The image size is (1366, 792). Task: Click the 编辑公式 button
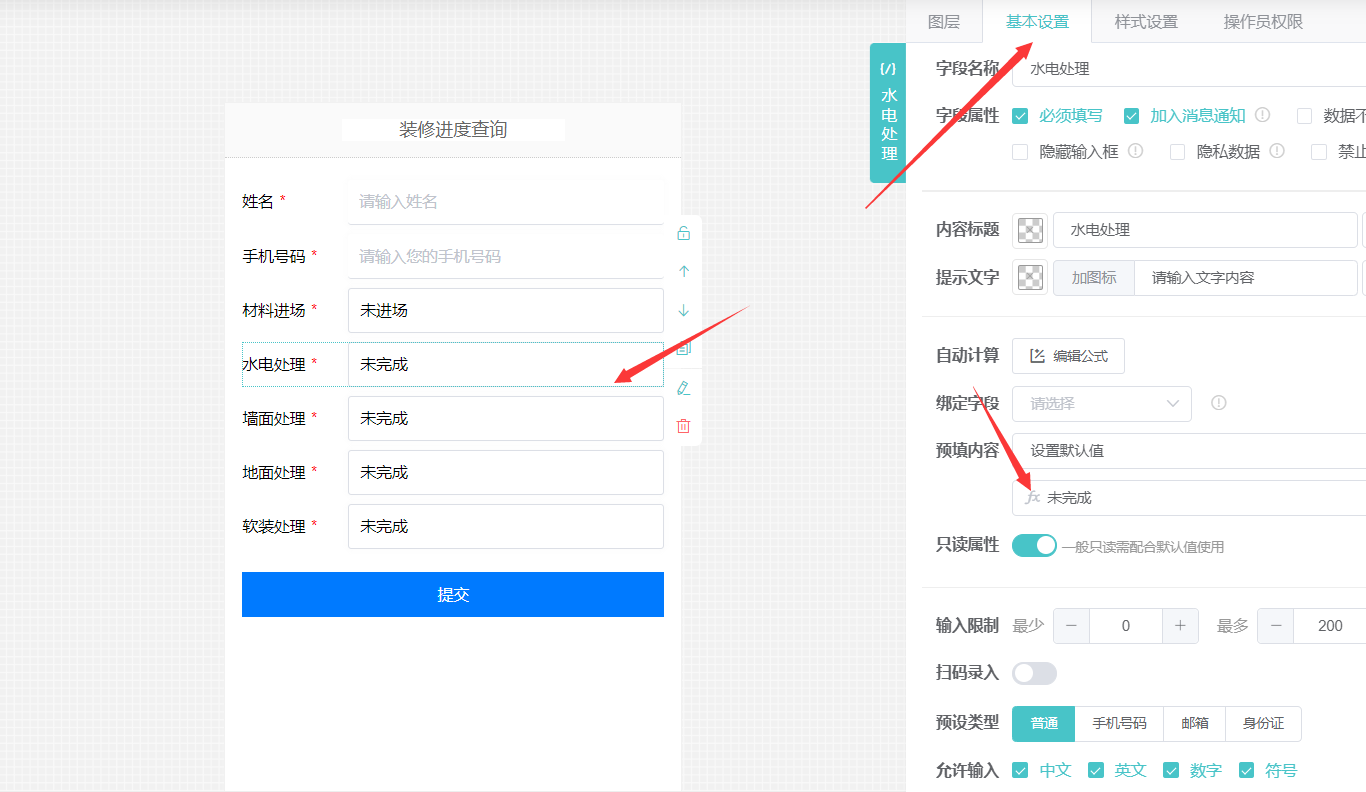coord(1068,356)
